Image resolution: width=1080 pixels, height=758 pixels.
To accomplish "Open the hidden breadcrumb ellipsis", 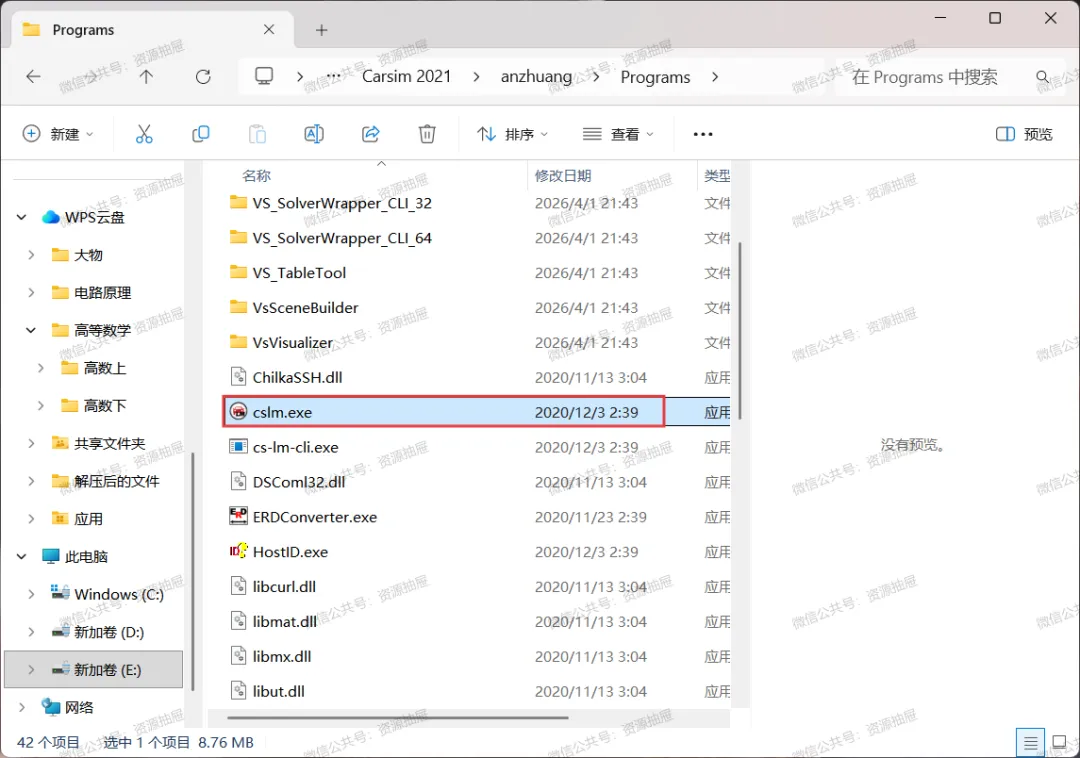I will pyautogui.click(x=333, y=76).
